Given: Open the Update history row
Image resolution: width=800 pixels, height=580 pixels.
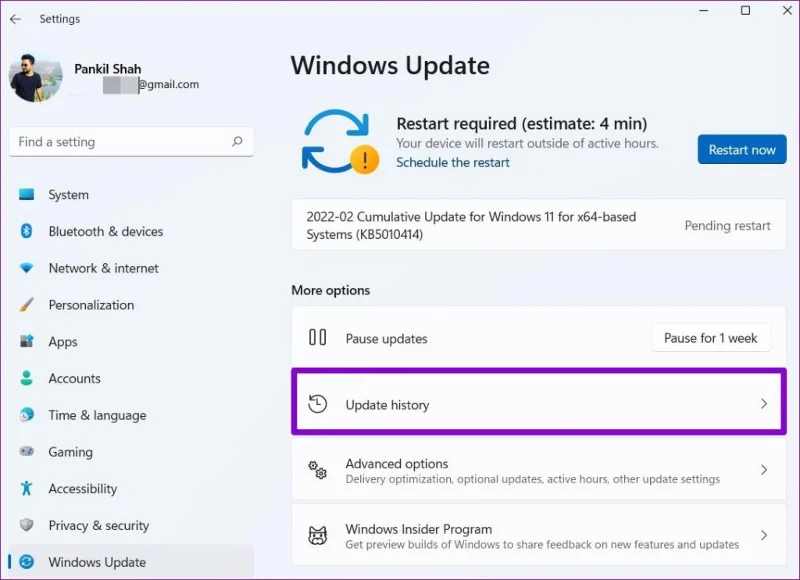Looking at the screenshot, I should tap(539, 402).
